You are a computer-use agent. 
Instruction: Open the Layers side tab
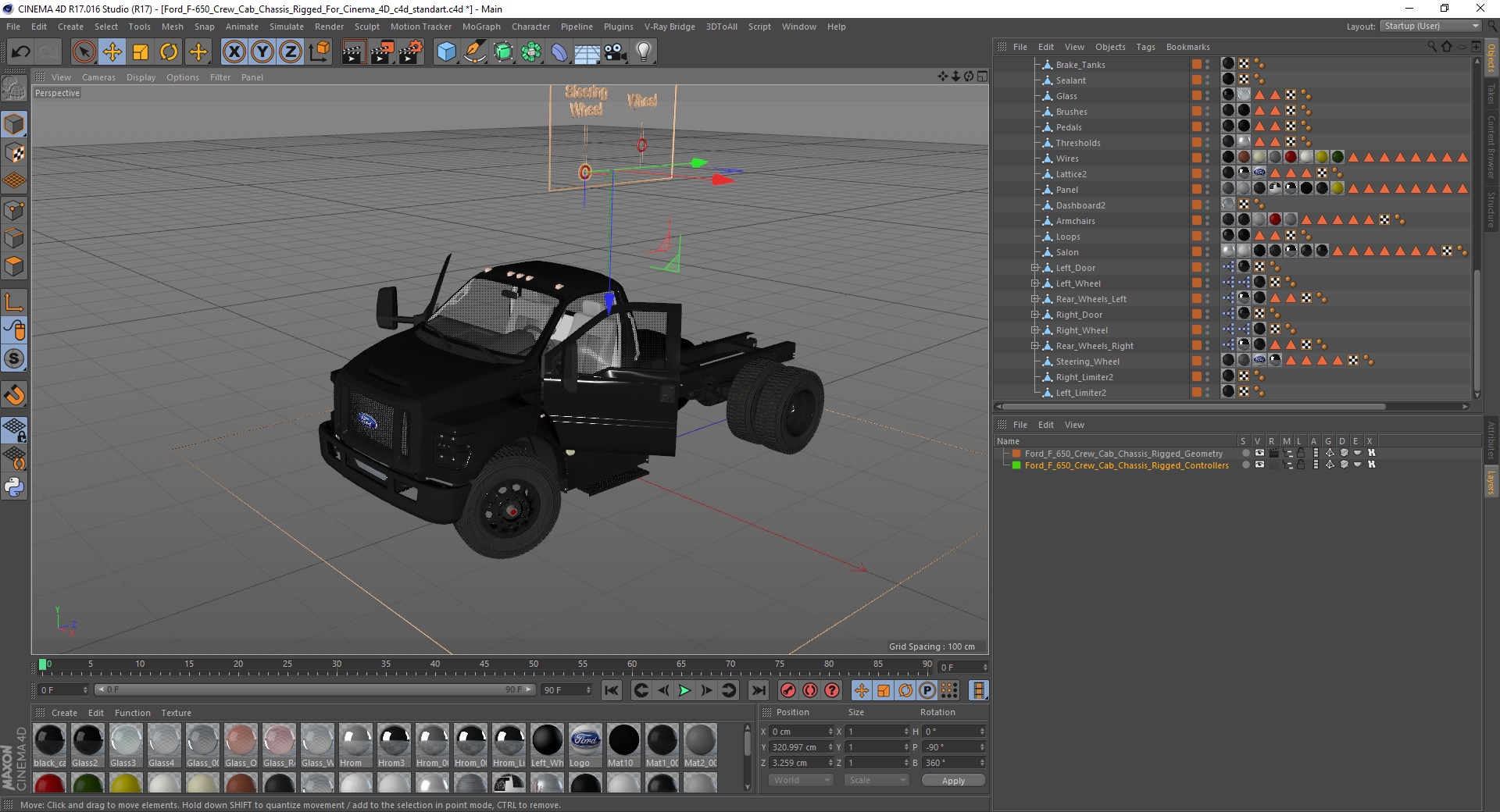[x=1491, y=483]
